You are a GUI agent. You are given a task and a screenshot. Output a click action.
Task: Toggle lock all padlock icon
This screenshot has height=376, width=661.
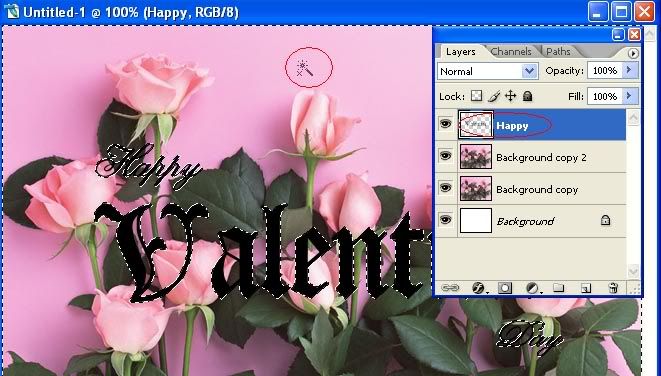pos(527,96)
